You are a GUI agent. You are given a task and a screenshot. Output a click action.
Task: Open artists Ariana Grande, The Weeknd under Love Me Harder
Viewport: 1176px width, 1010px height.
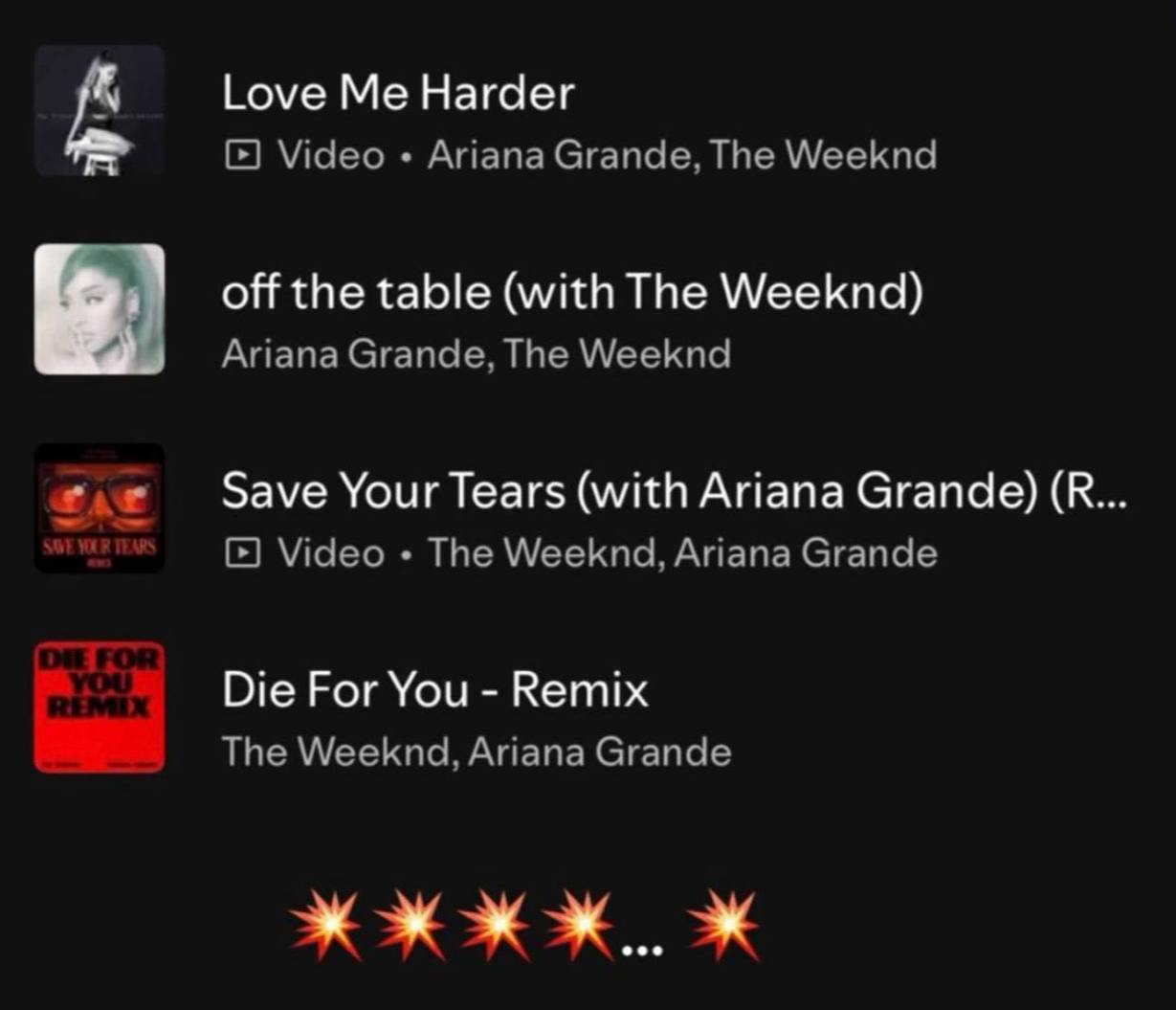click(682, 155)
